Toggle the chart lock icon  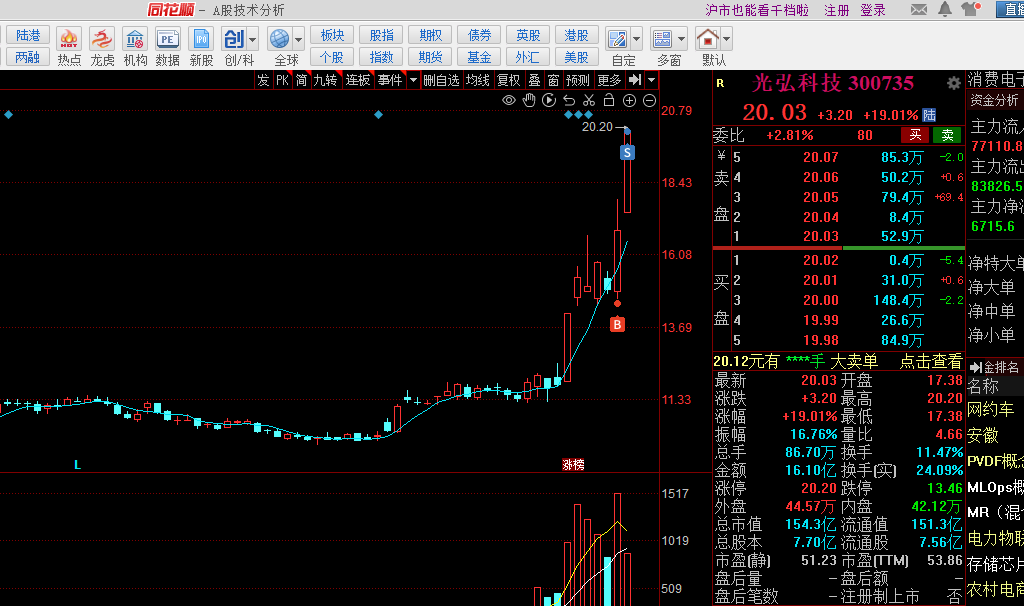[x=609, y=100]
